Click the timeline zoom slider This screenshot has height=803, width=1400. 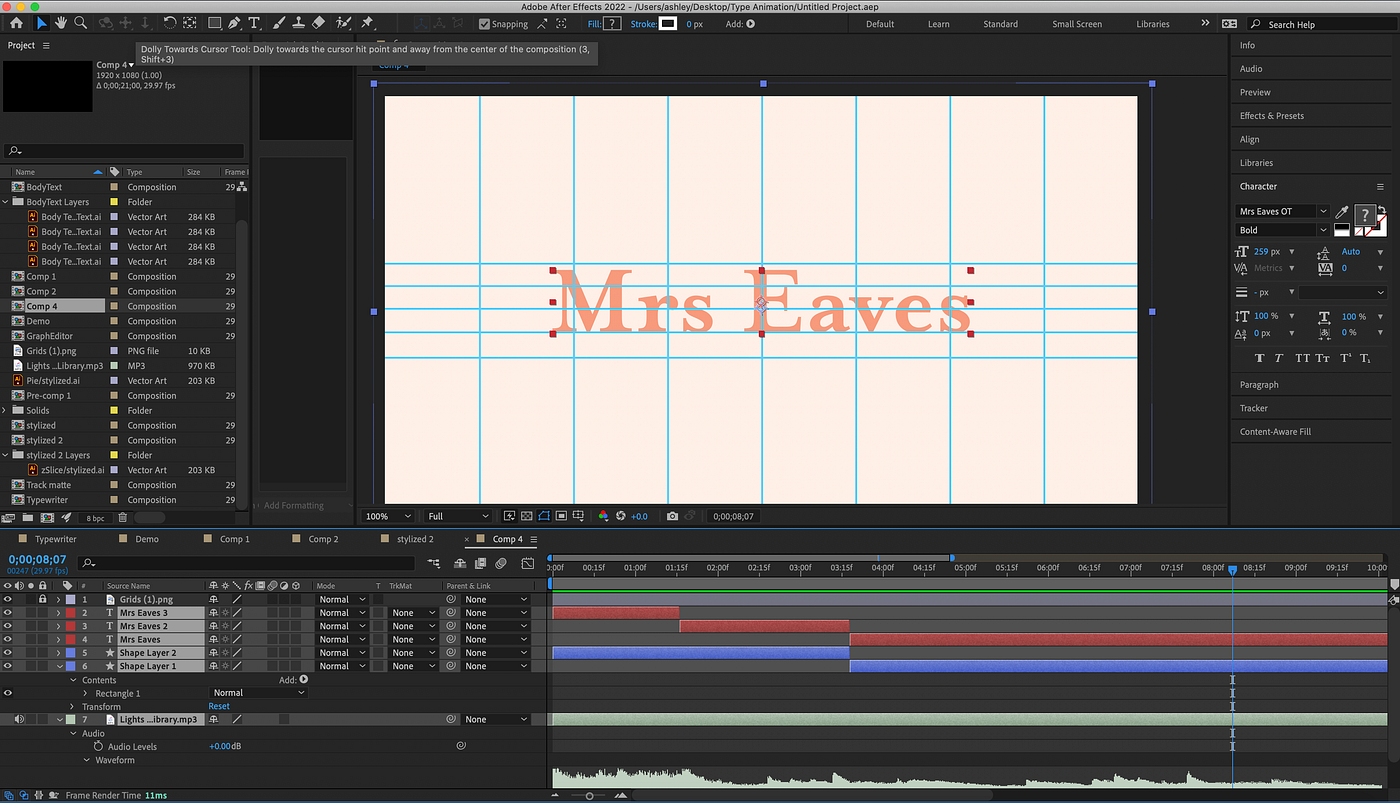click(x=589, y=796)
